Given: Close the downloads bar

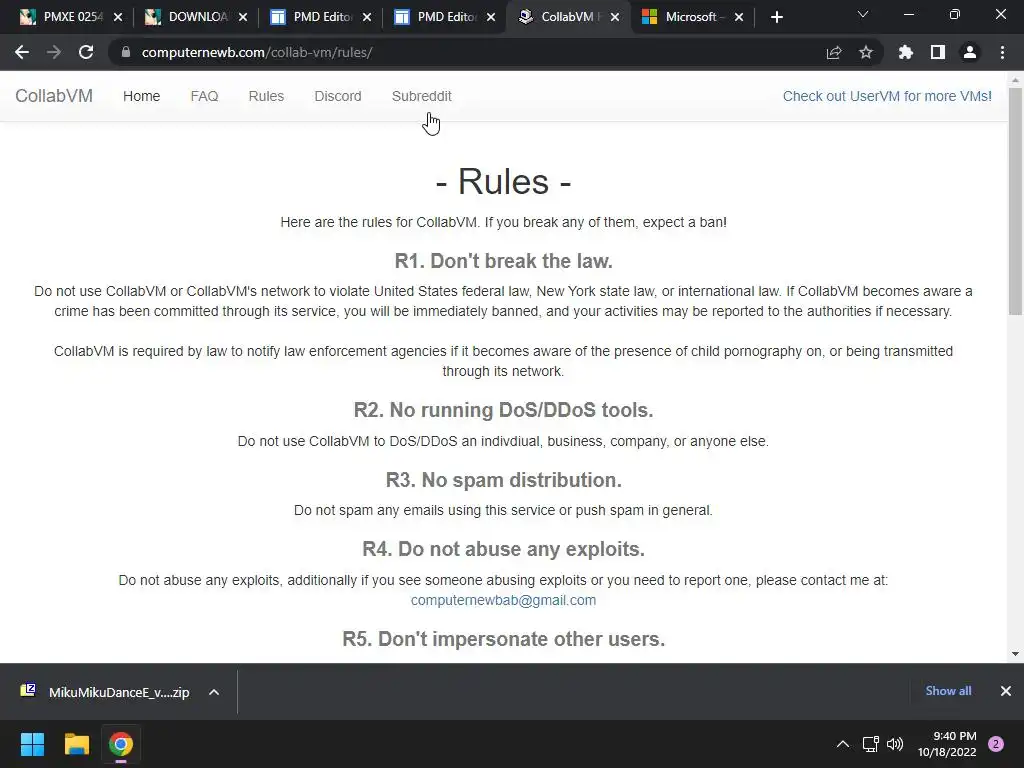Looking at the screenshot, I should click(x=1006, y=691).
